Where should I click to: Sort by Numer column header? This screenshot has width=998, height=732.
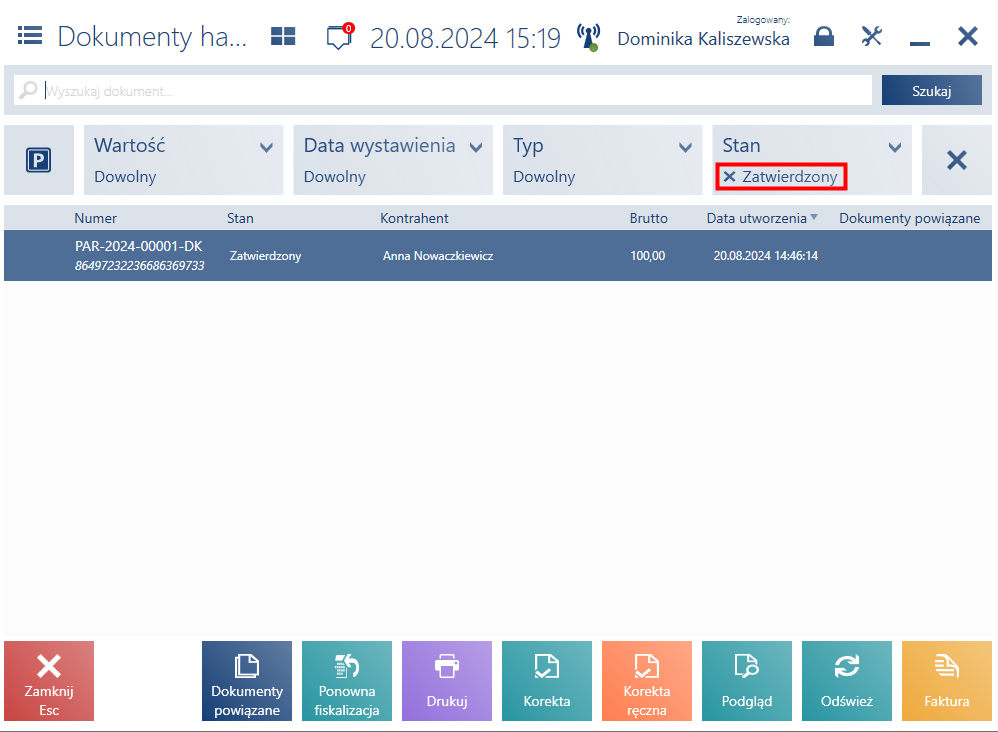[x=95, y=218]
